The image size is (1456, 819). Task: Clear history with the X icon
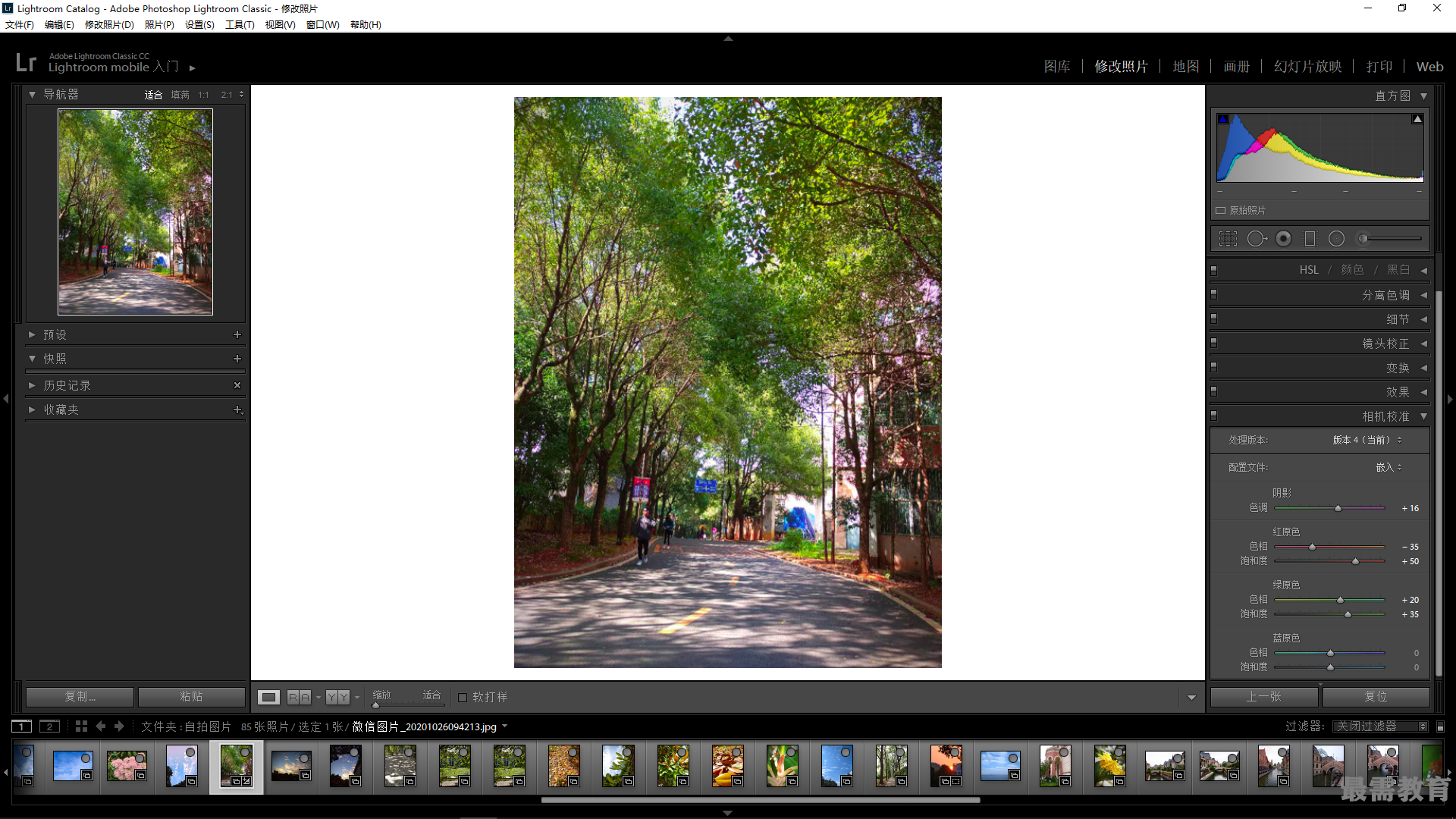tap(237, 385)
